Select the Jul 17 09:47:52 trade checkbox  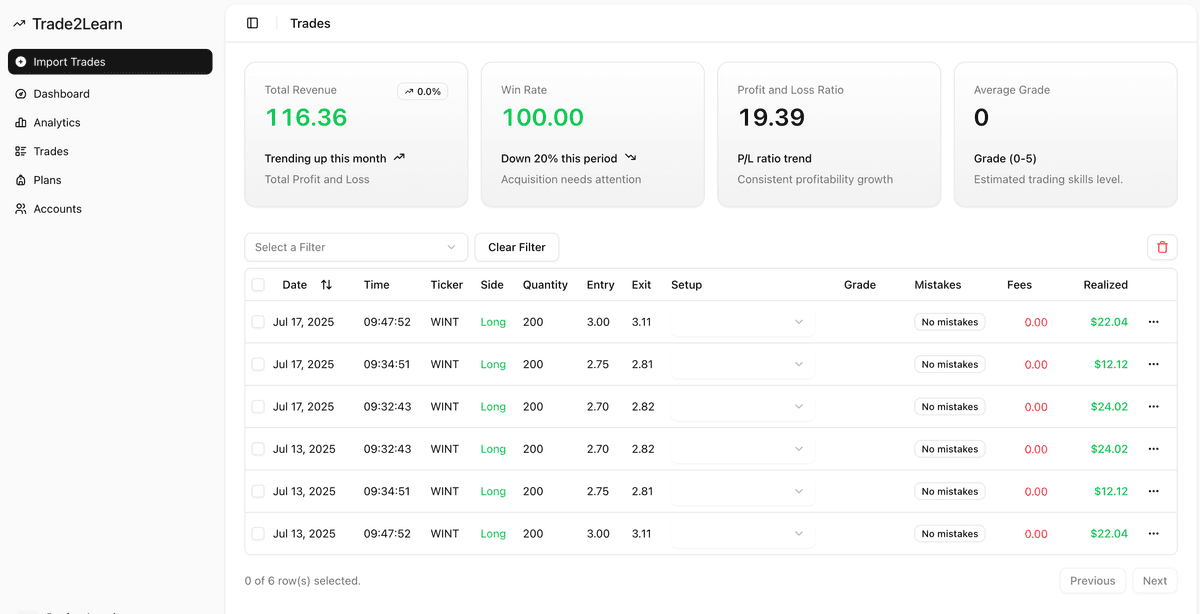pyautogui.click(x=258, y=322)
